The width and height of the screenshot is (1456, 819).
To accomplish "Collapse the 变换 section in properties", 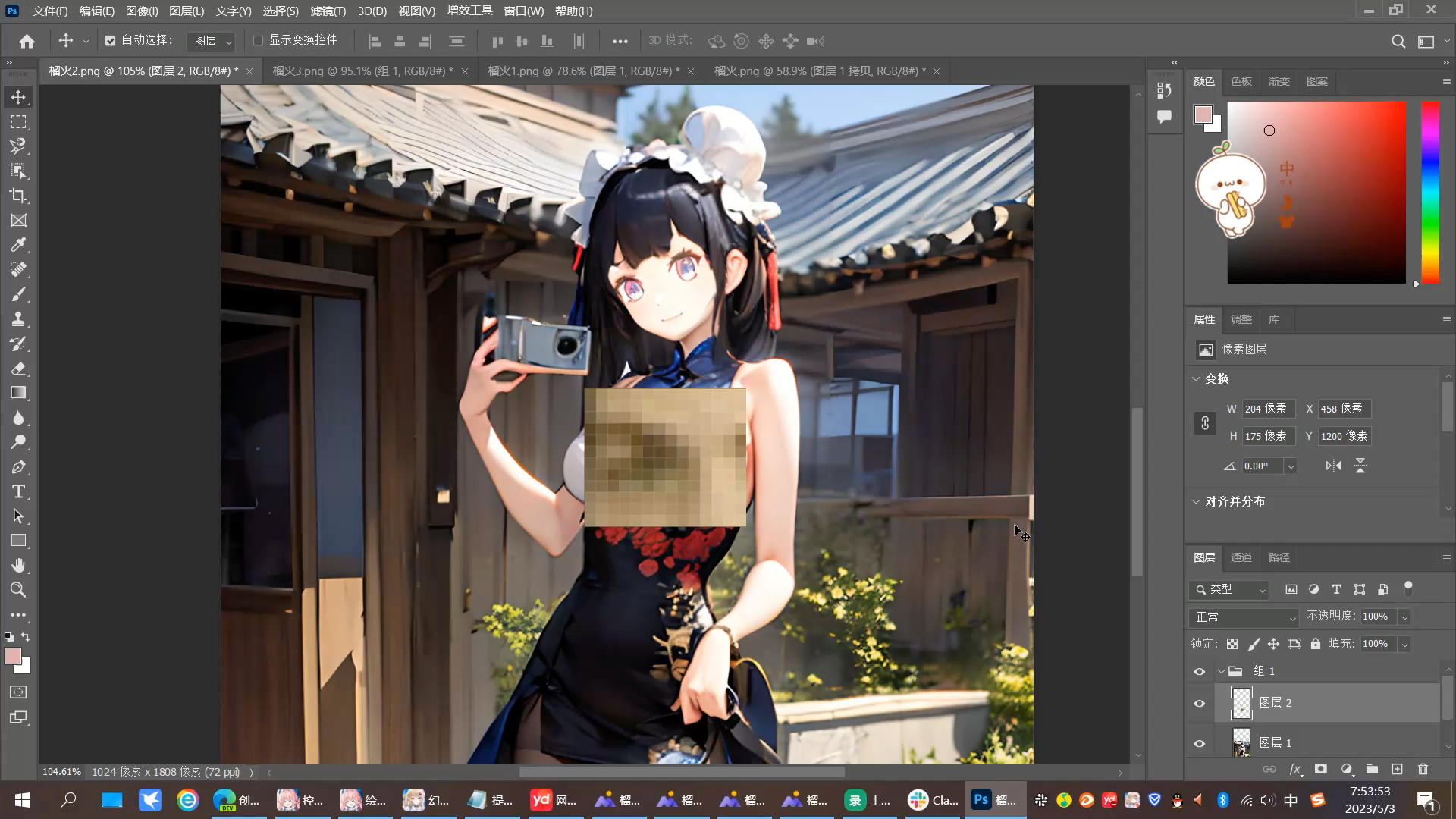I will (1196, 378).
